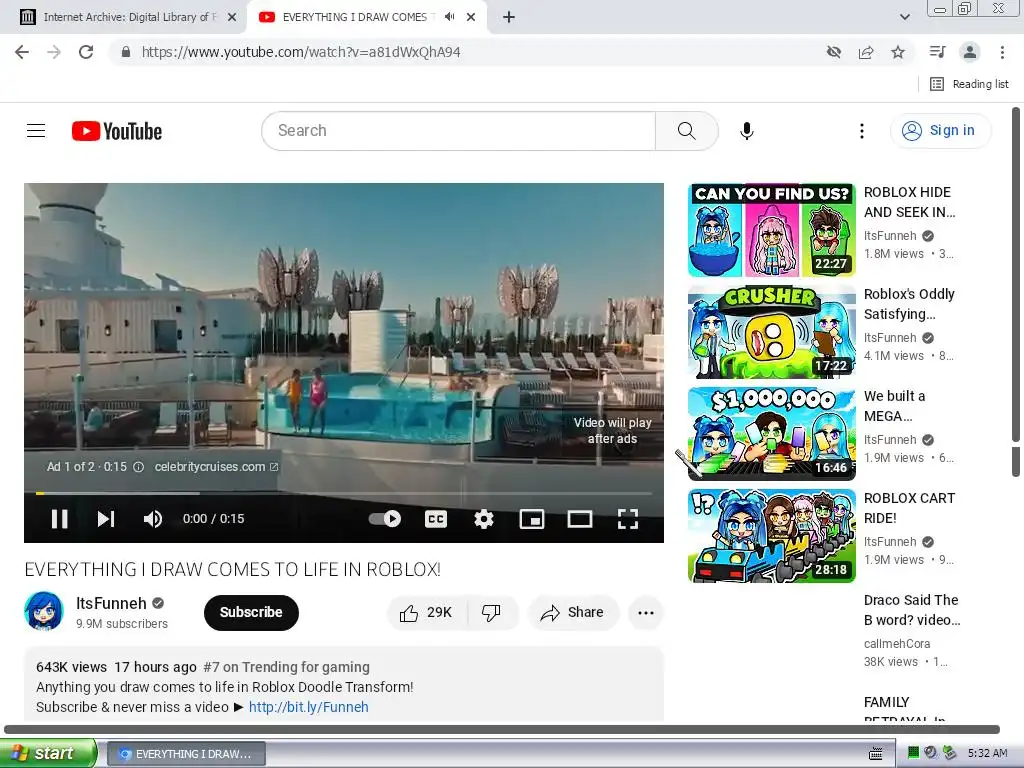1024x768 pixels.
Task: Click the ad progress bar
Action: coord(344,493)
